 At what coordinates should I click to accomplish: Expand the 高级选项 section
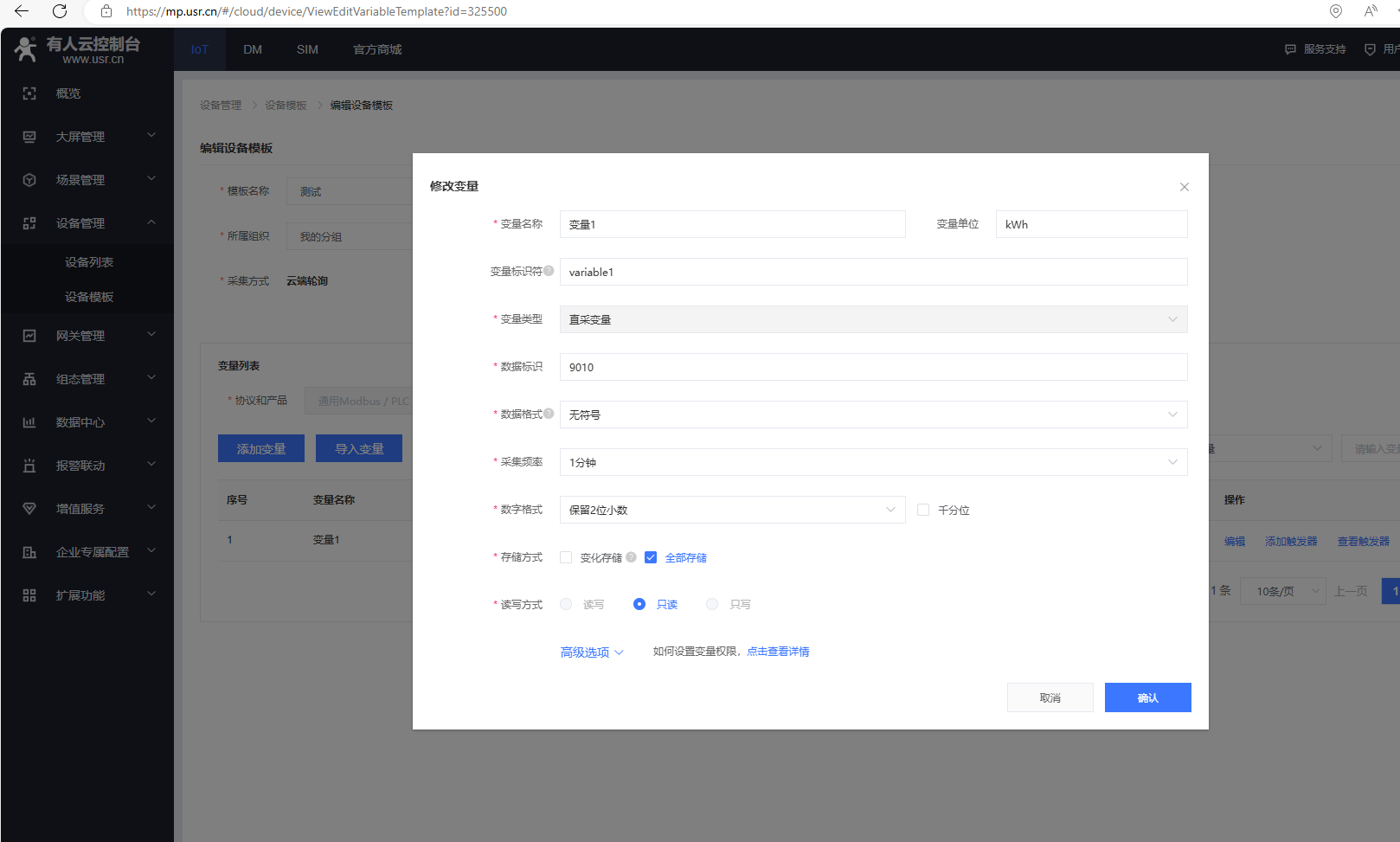point(592,652)
